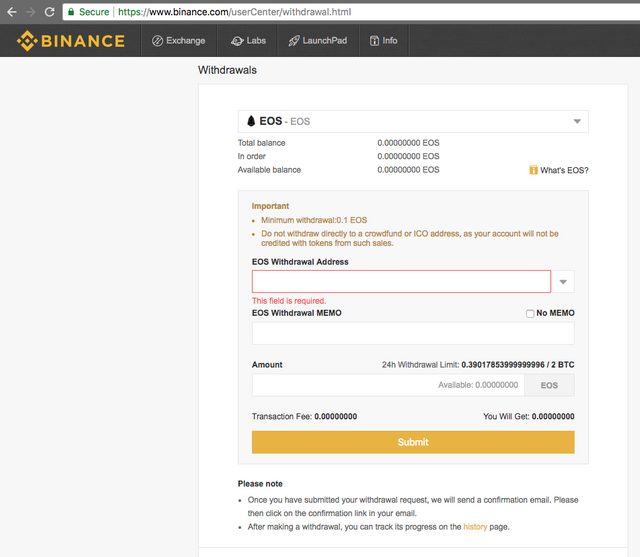Image resolution: width=640 pixels, height=557 pixels.
Task: Click the Exchange circular icon
Action: (x=158, y=41)
